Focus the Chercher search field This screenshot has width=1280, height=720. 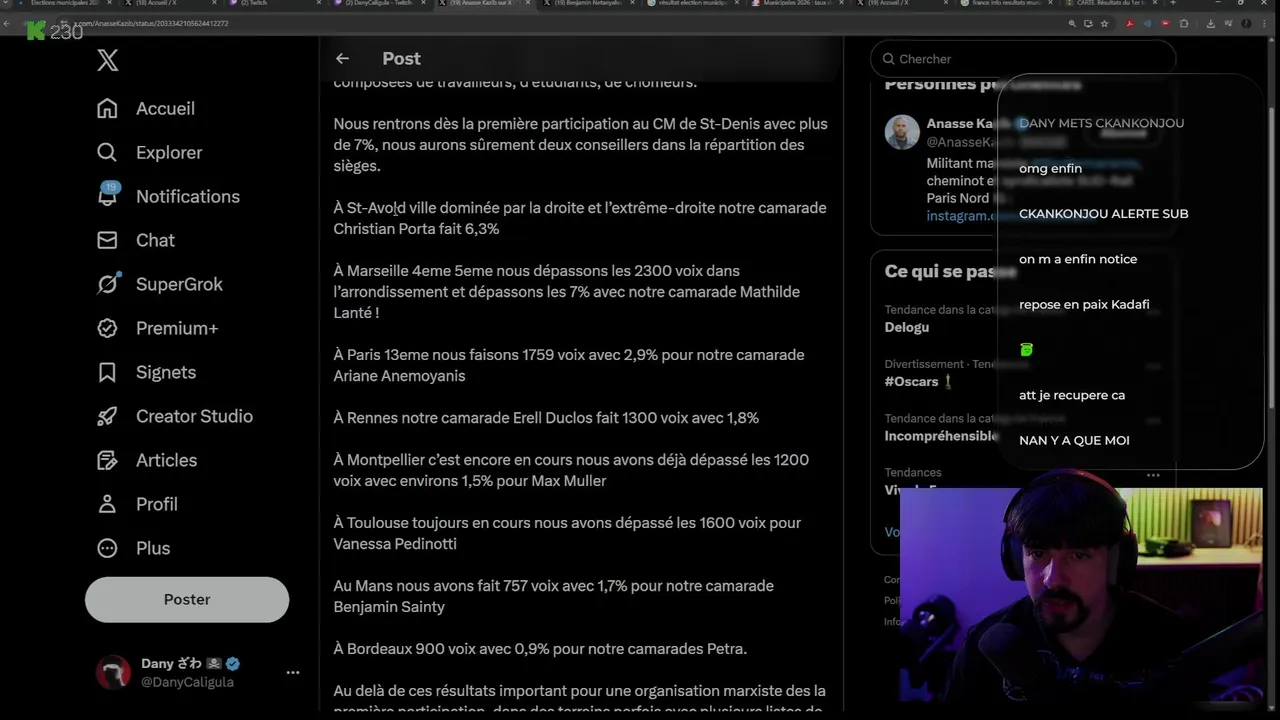click(1023, 59)
